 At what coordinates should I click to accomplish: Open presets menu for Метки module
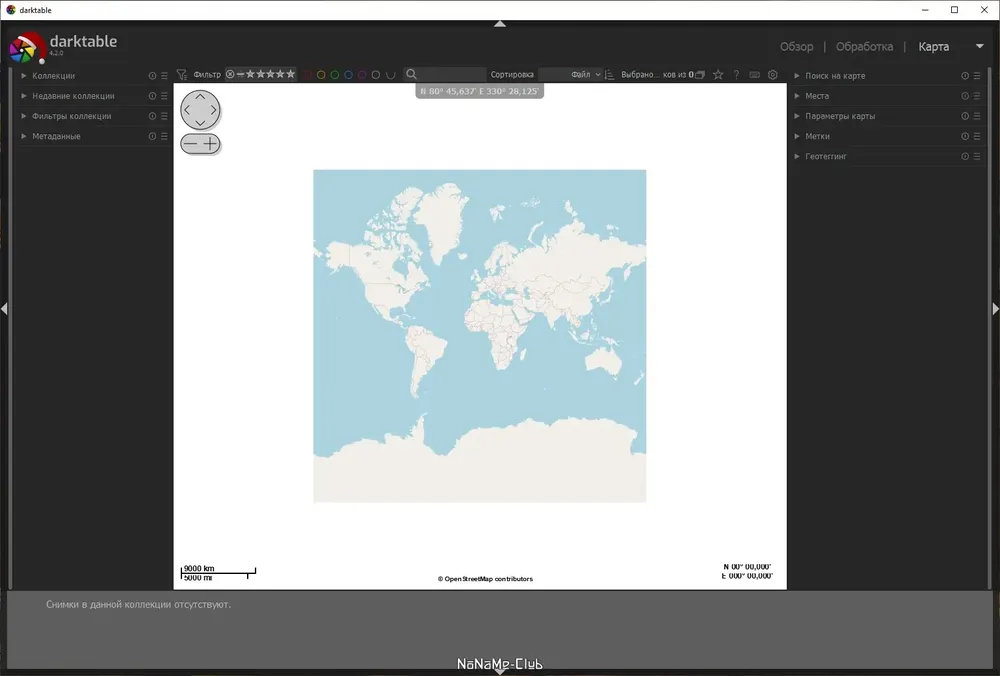(x=977, y=136)
